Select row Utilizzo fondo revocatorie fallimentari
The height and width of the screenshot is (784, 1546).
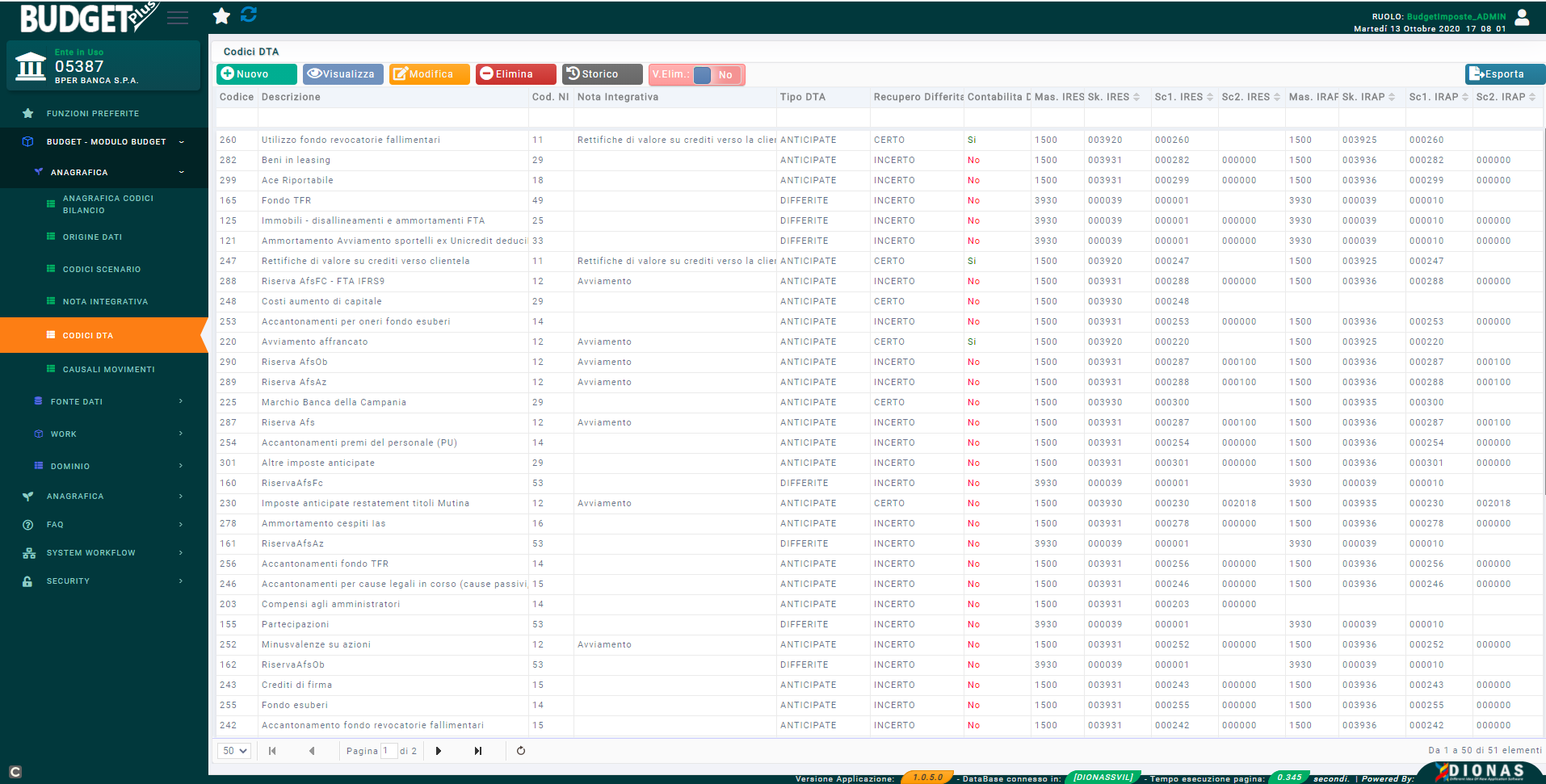click(x=880, y=140)
